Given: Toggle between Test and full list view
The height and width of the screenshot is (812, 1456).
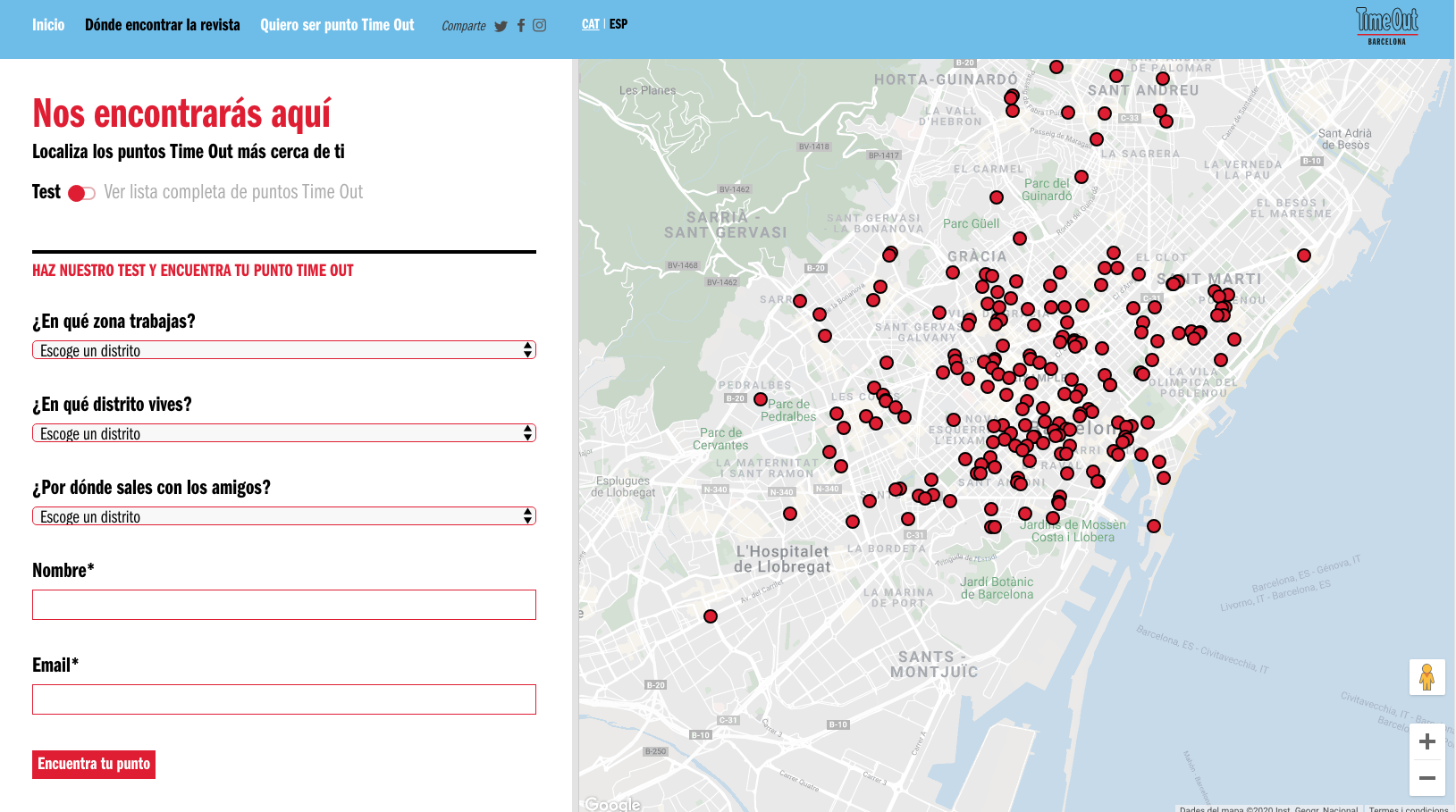Looking at the screenshot, I should tap(81, 194).
